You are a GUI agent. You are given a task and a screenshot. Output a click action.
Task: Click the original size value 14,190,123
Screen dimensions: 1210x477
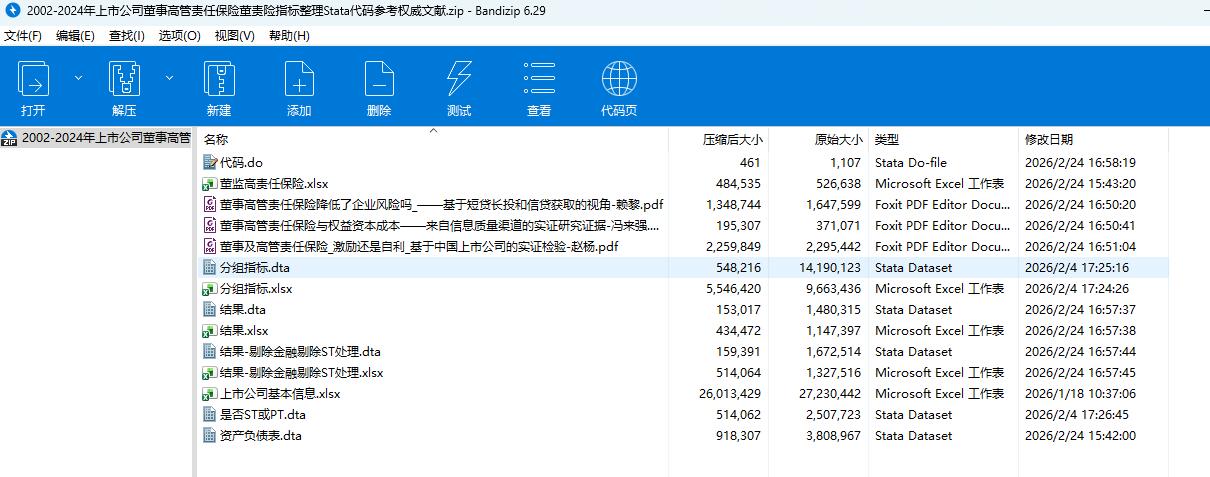pyautogui.click(x=830, y=267)
